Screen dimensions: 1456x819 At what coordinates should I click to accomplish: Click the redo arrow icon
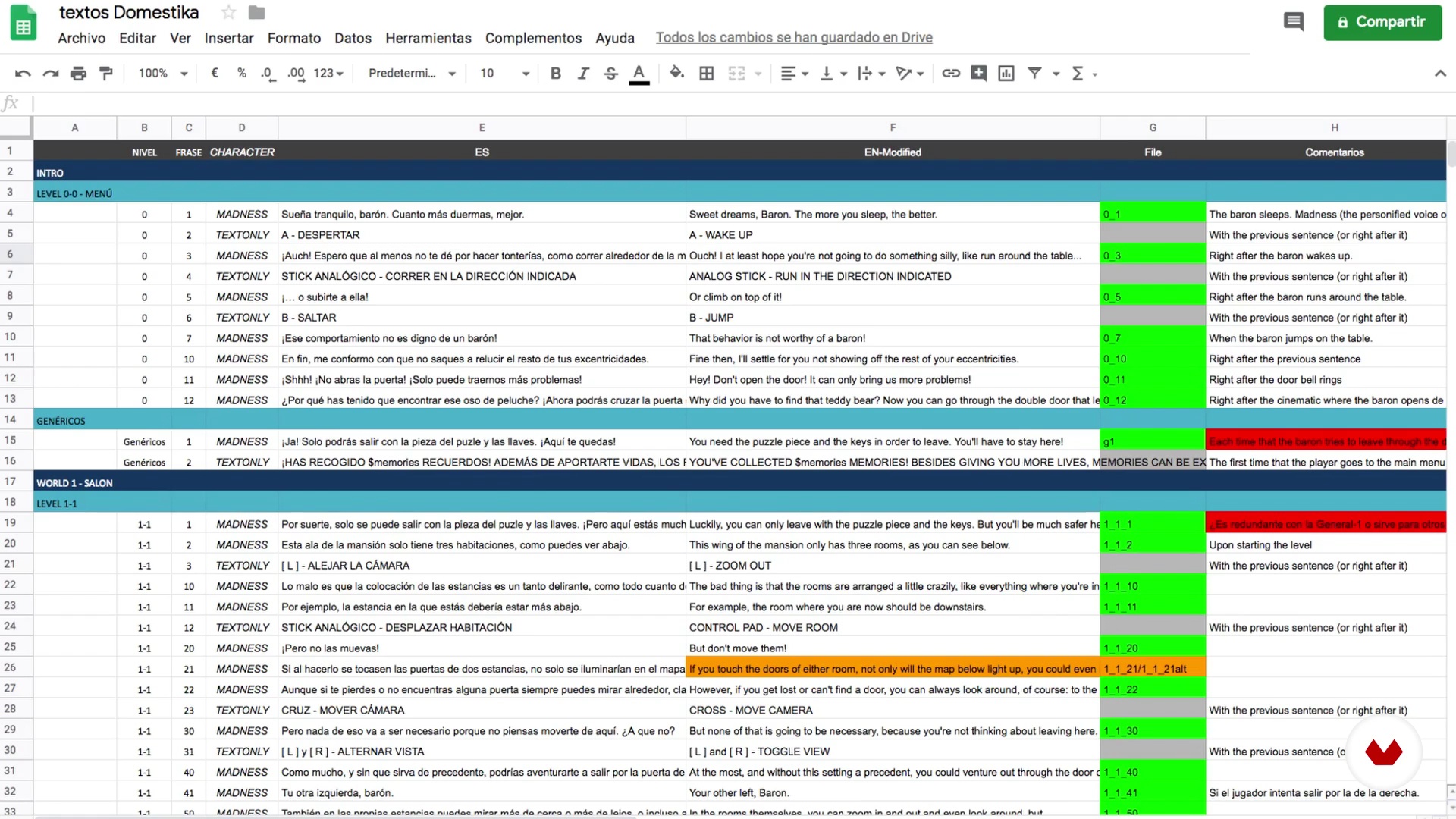(x=51, y=74)
